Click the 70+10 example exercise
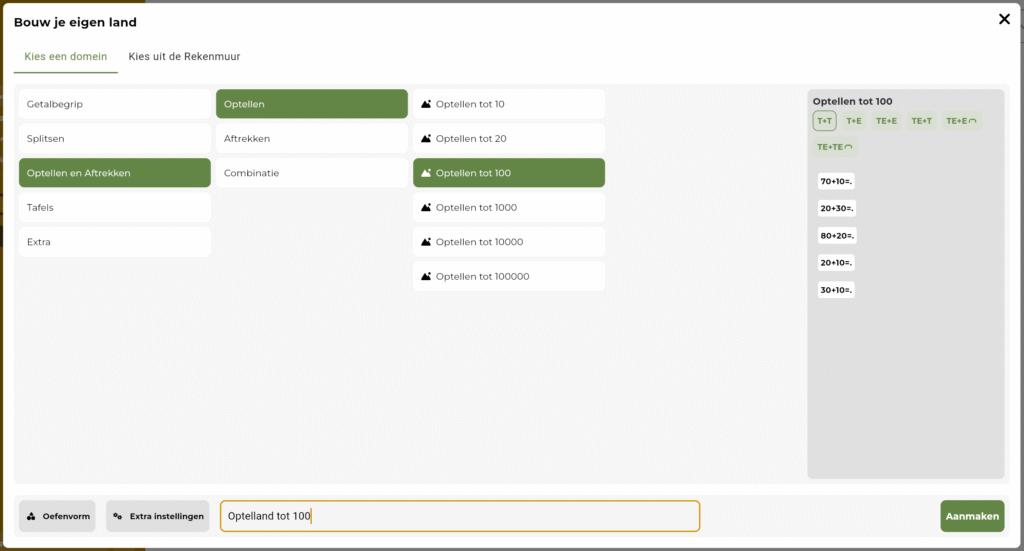 [x=836, y=182]
